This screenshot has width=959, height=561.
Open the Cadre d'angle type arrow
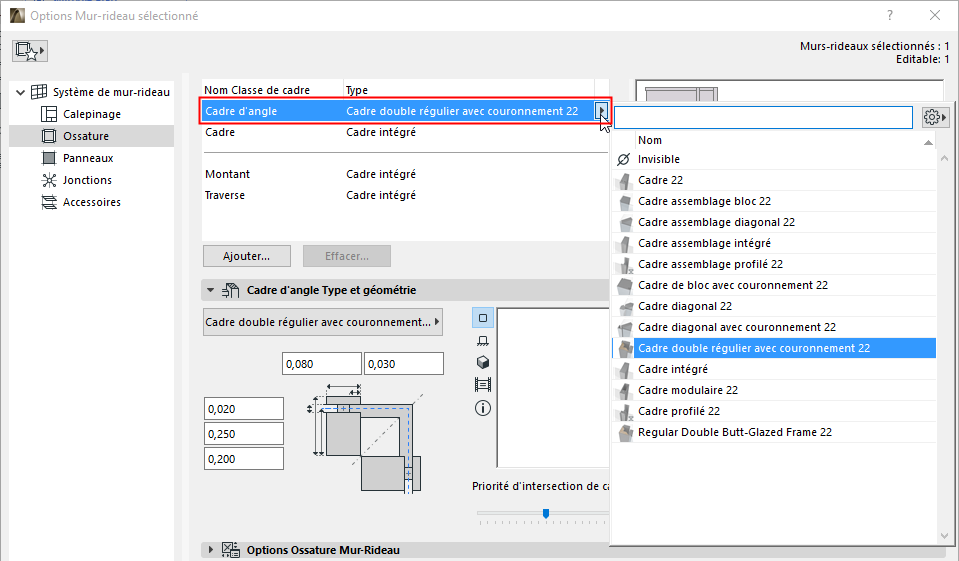(x=602, y=111)
